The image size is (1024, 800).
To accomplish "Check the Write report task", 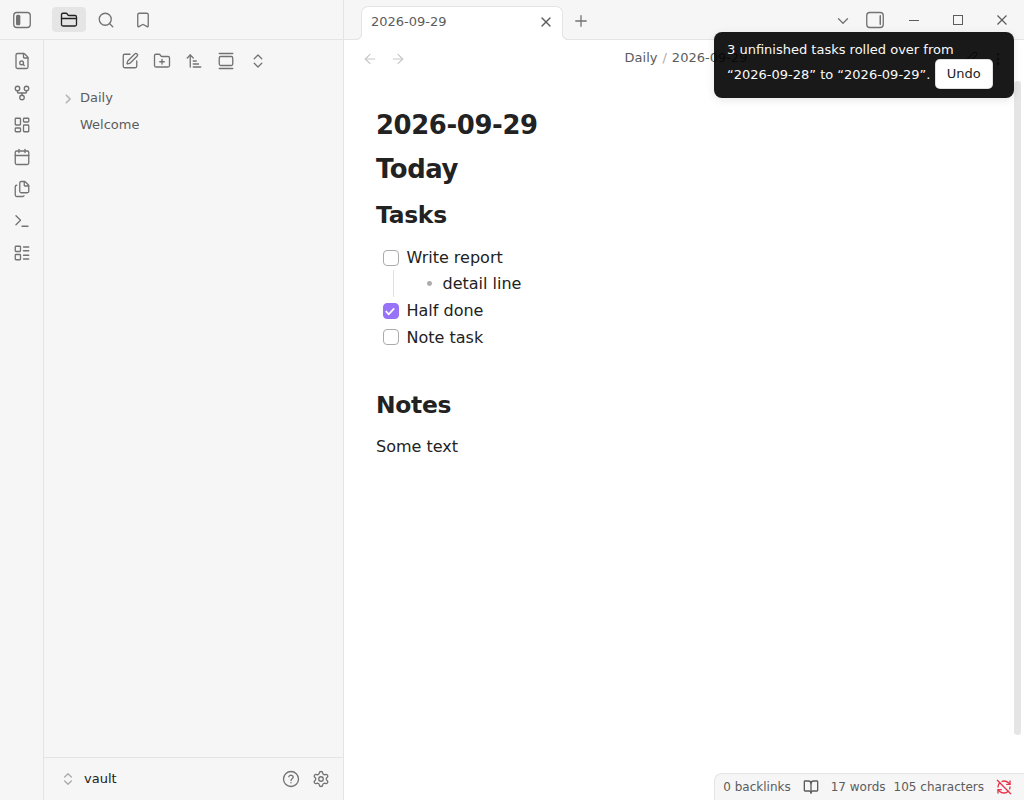I will point(391,258).
